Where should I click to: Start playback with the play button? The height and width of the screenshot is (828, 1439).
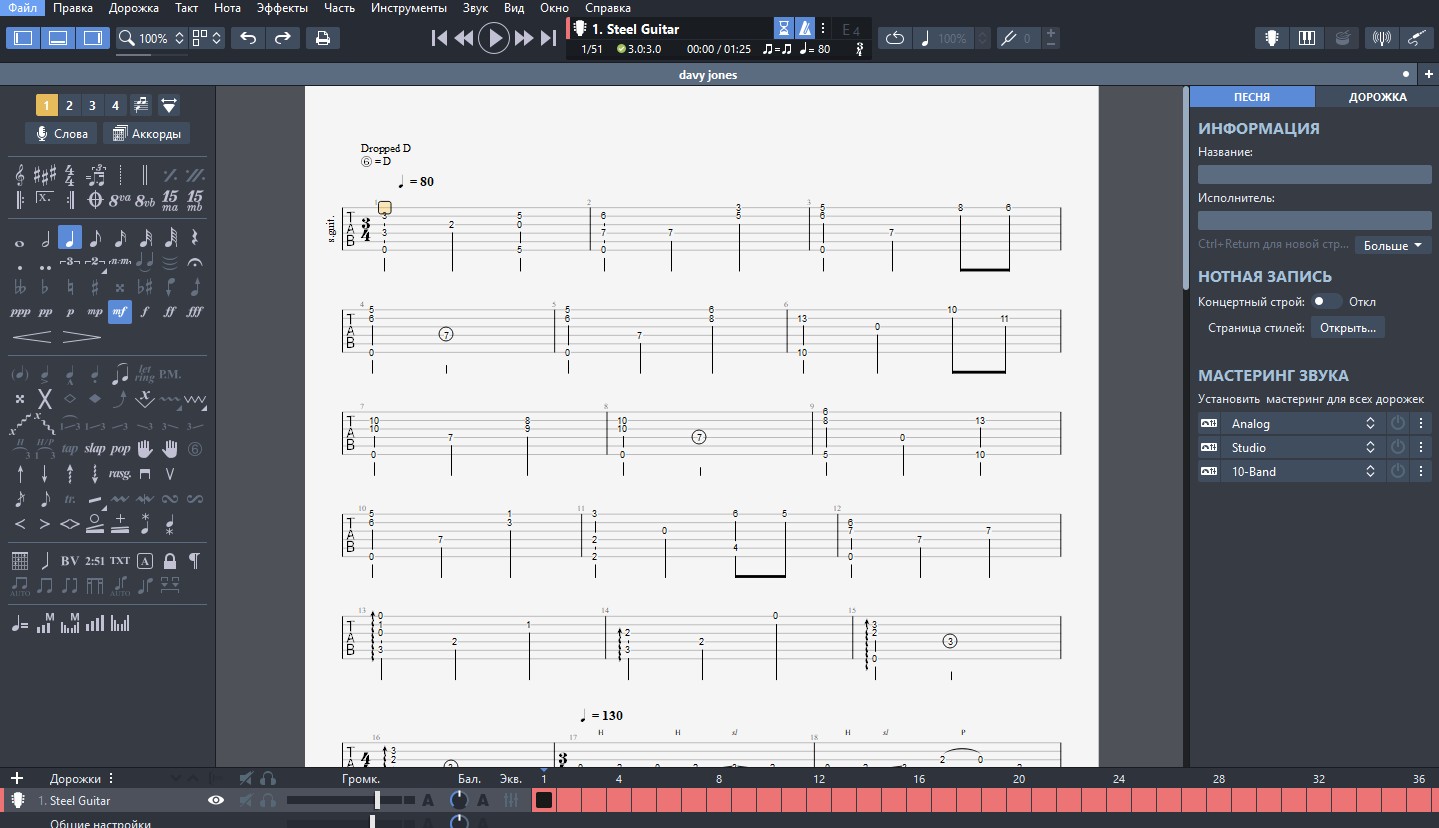click(494, 38)
